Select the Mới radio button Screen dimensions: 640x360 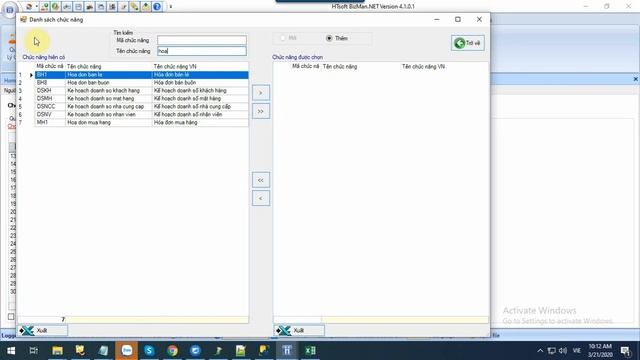click(x=283, y=38)
